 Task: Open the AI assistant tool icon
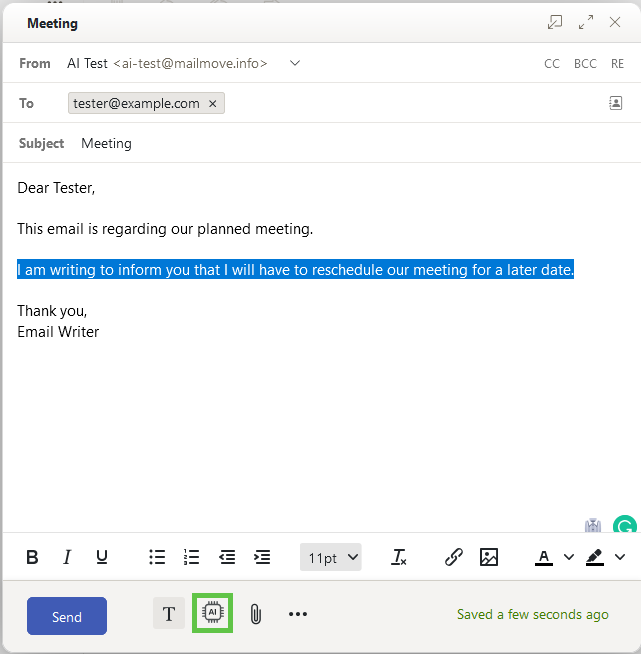(213, 613)
